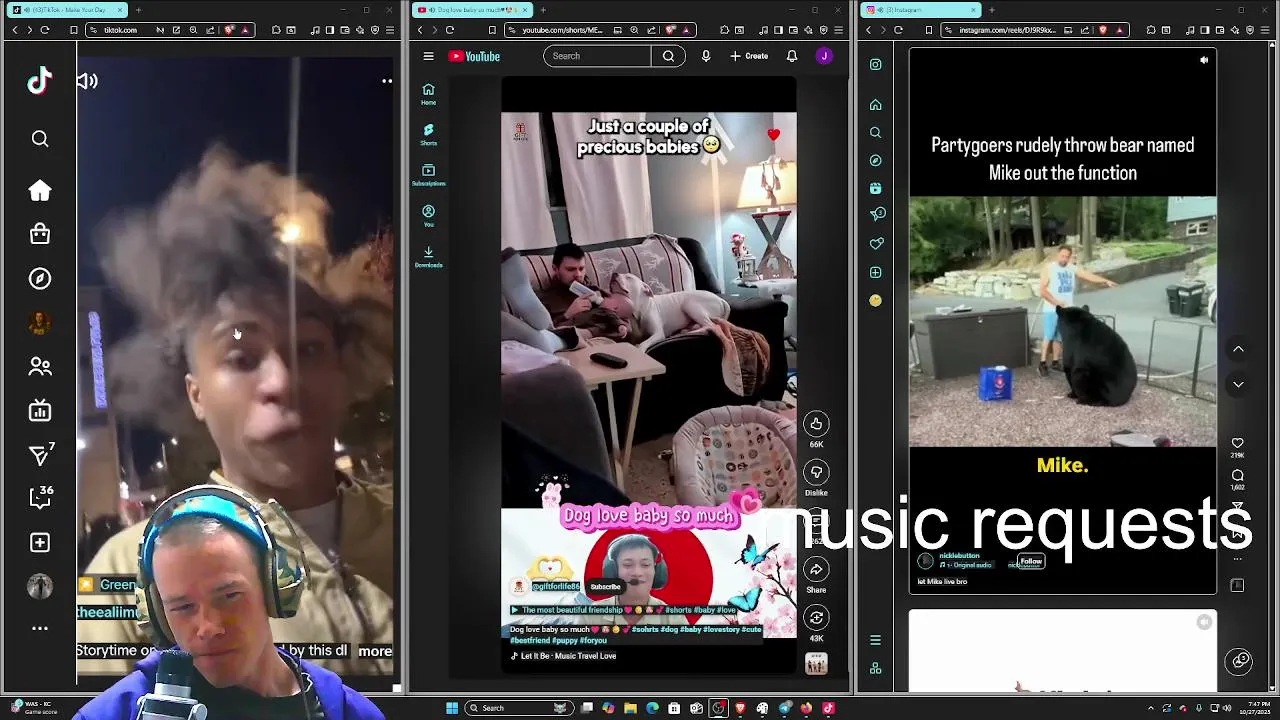The width and height of the screenshot is (1280, 720).
Task: Toggle Instagram reel audio speaker
Action: coord(1204,60)
